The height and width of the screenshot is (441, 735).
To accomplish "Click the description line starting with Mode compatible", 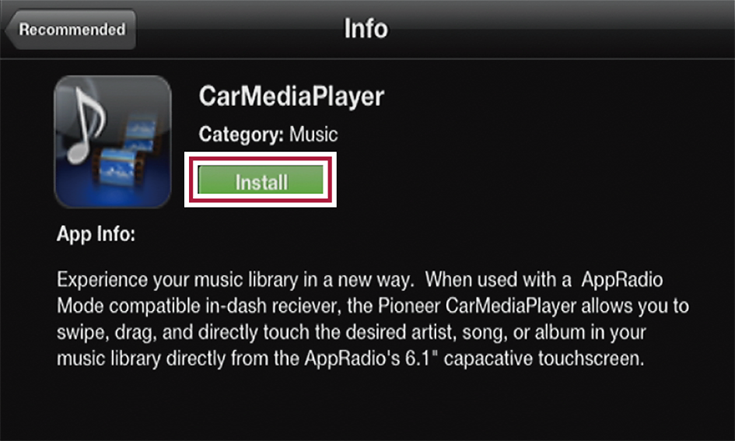I will coord(373,306).
